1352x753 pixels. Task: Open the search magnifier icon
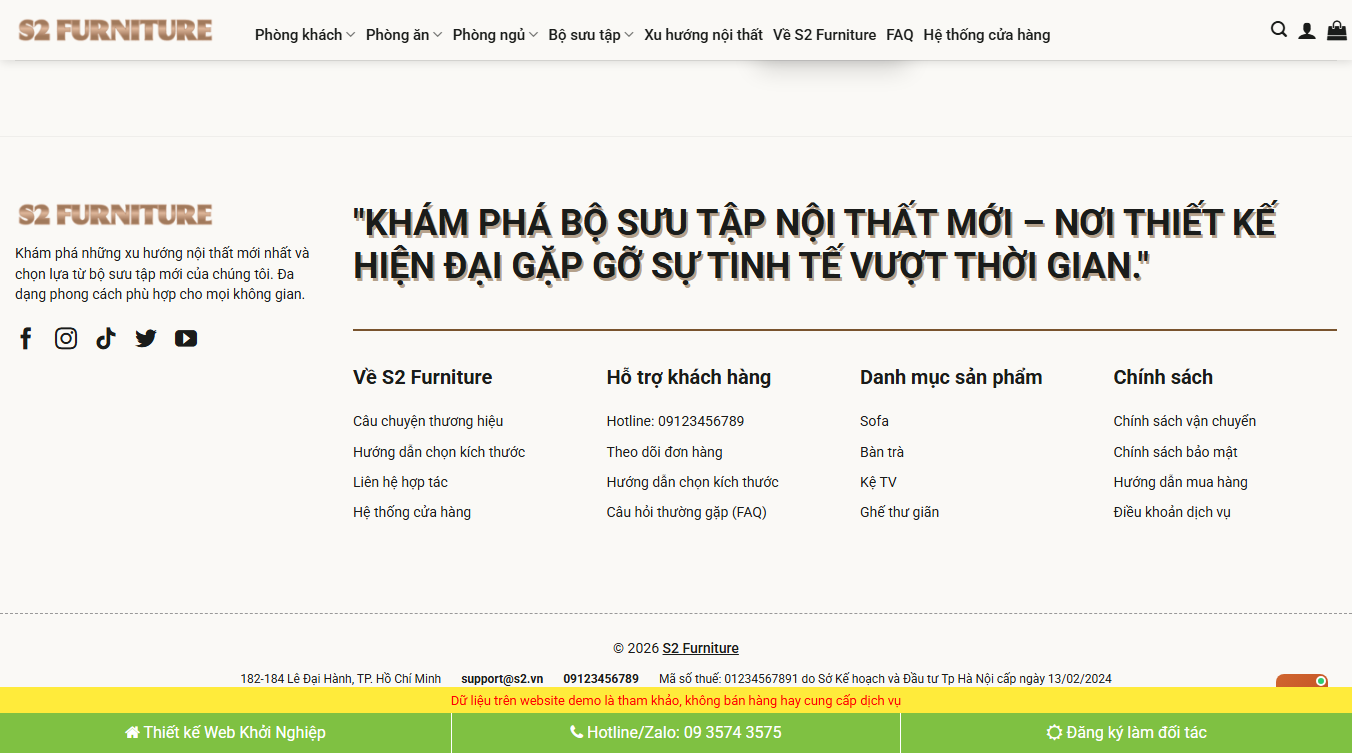tap(1279, 30)
